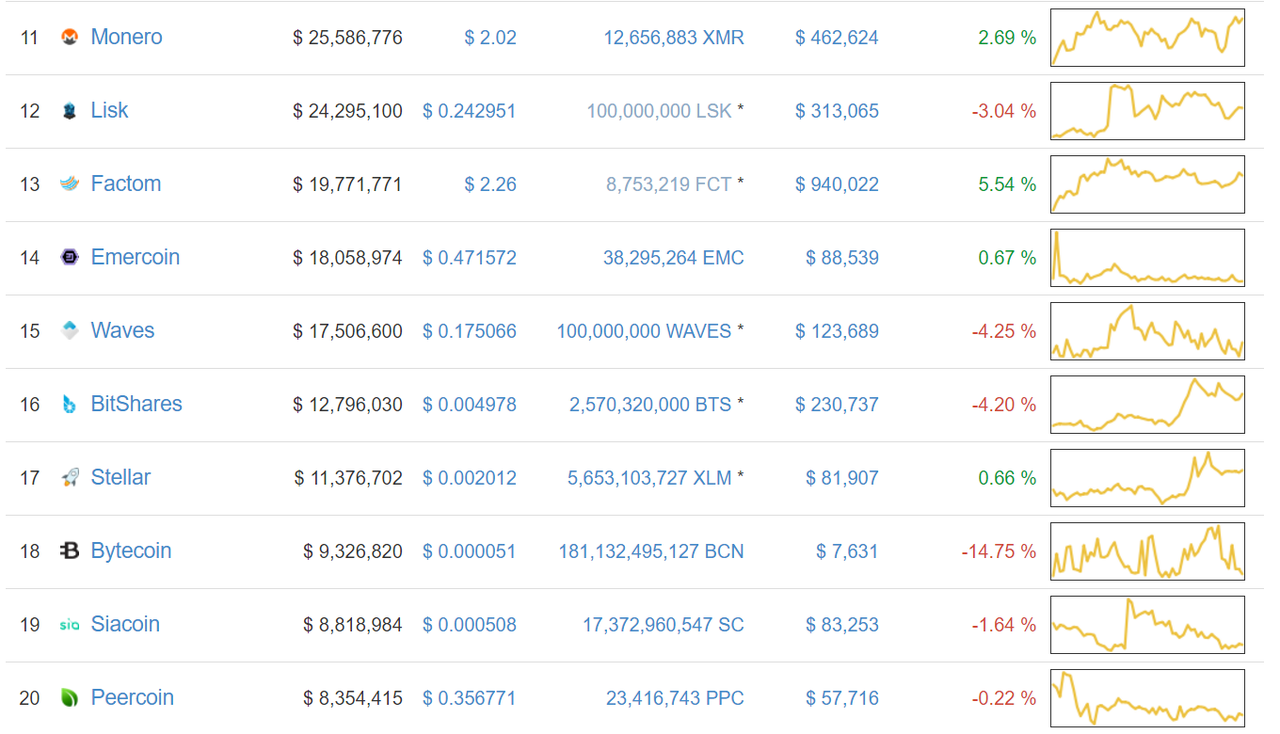This screenshot has height=734, width=1280.
Task: Open the Factom coin page link
Action: tap(126, 184)
